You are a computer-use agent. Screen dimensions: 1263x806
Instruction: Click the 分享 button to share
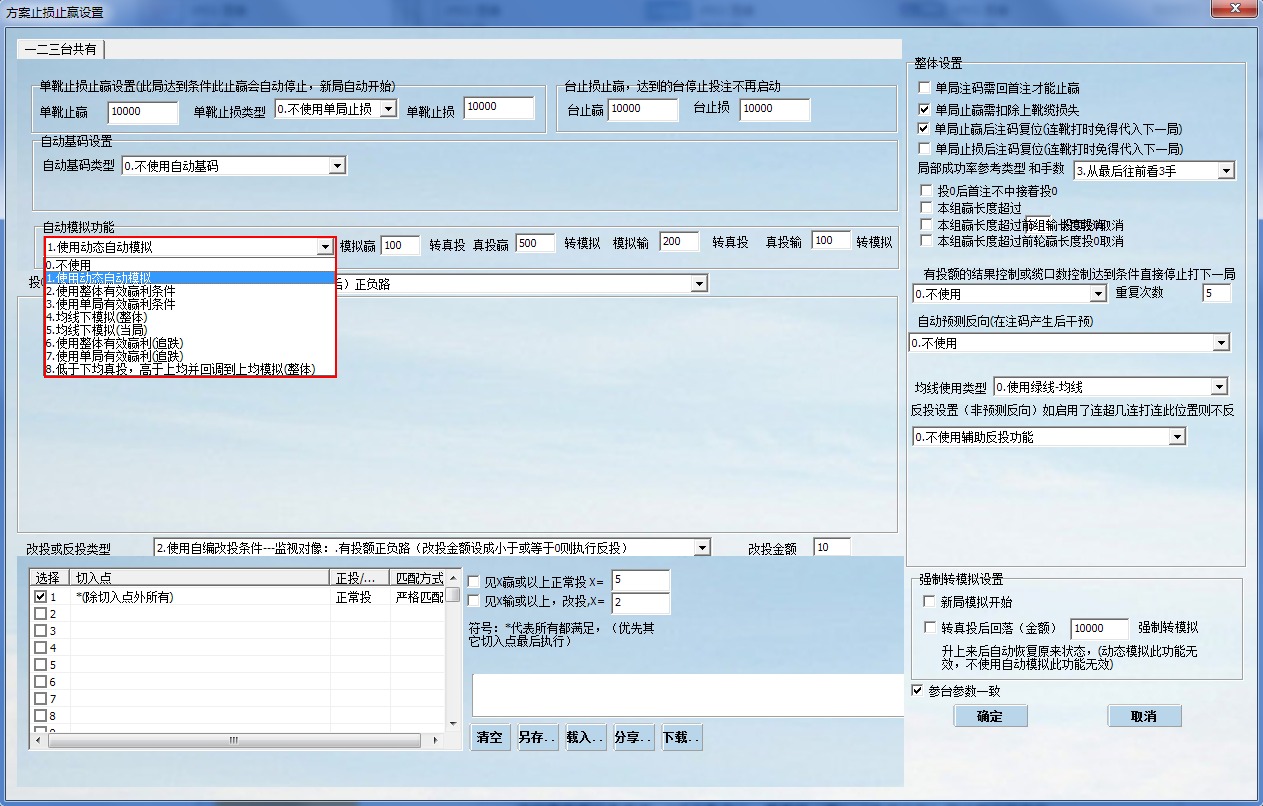point(632,736)
